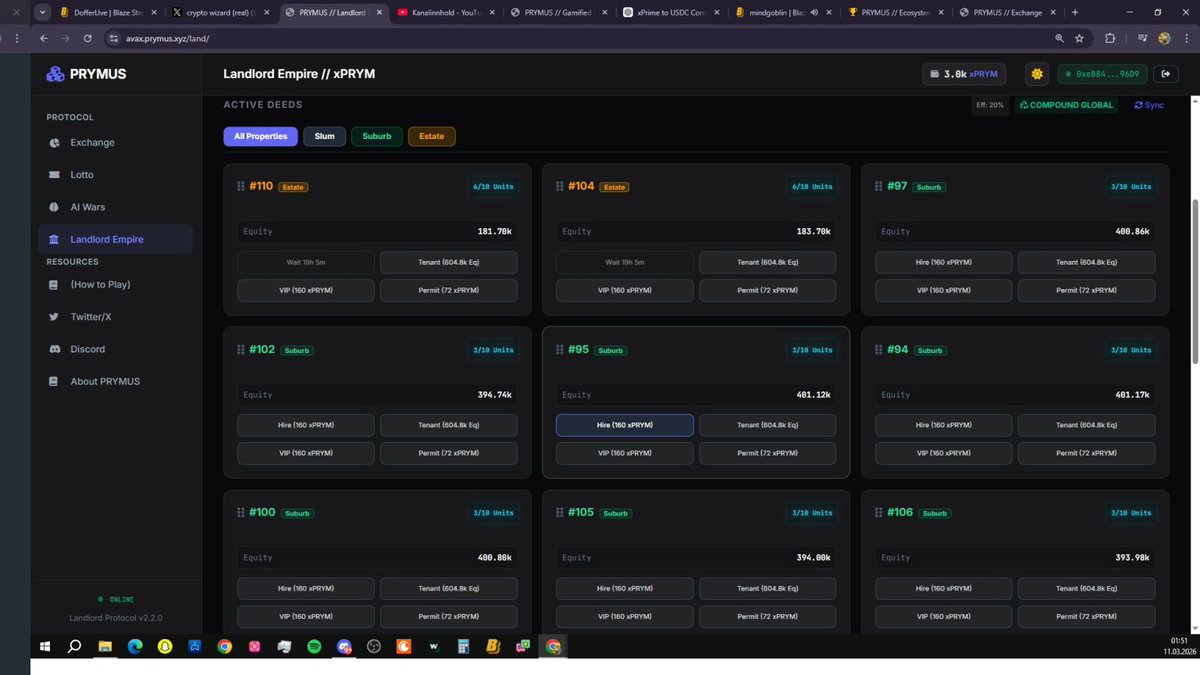This screenshot has height=675, width=1200.
Task: Click Hire (160 xPRYM) on deed #97
Action: pyautogui.click(x=943, y=262)
